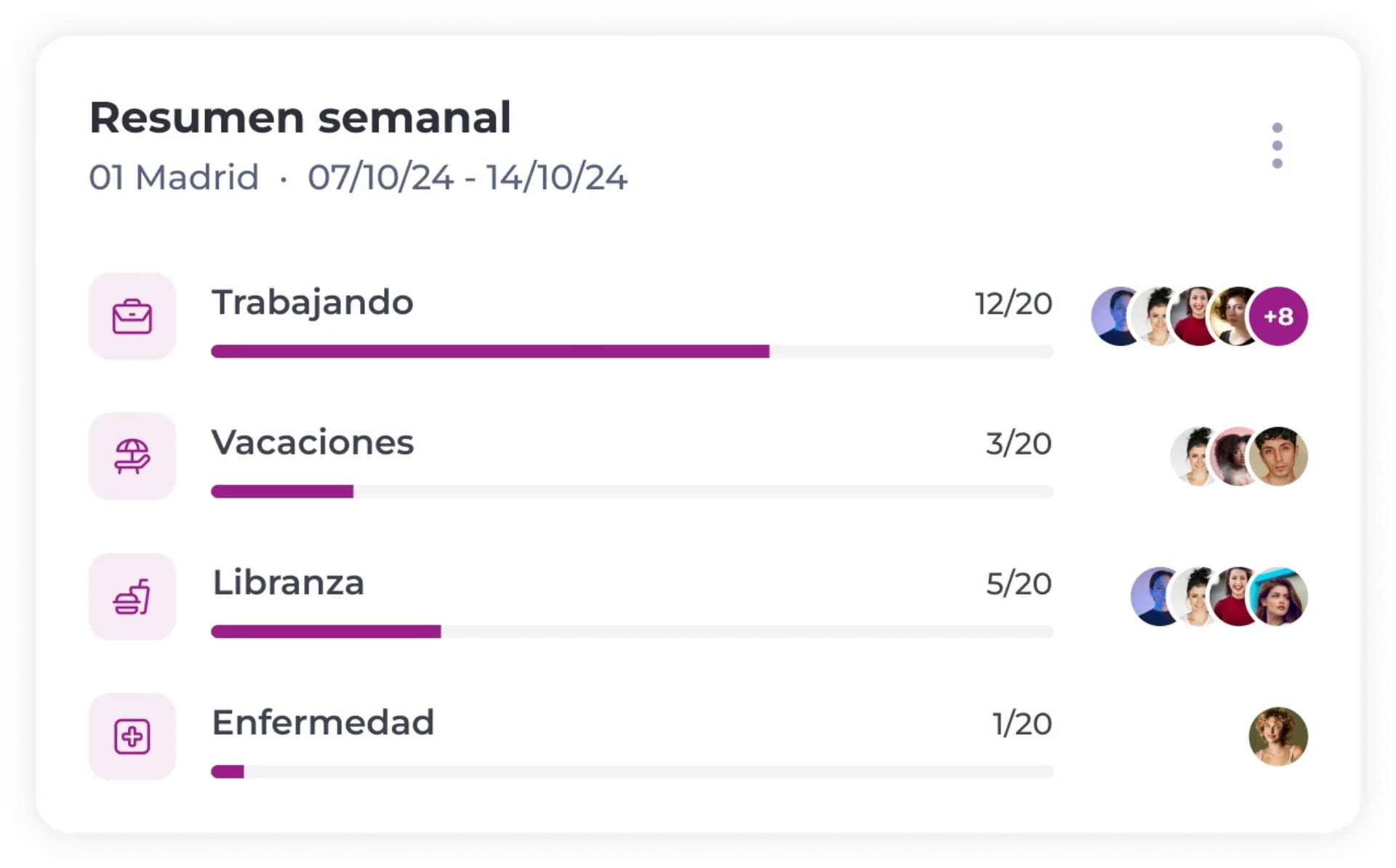Click the medical cross Enfermedad icon
This screenshot has height=868, width=1396.
click(x=132, y=736)
